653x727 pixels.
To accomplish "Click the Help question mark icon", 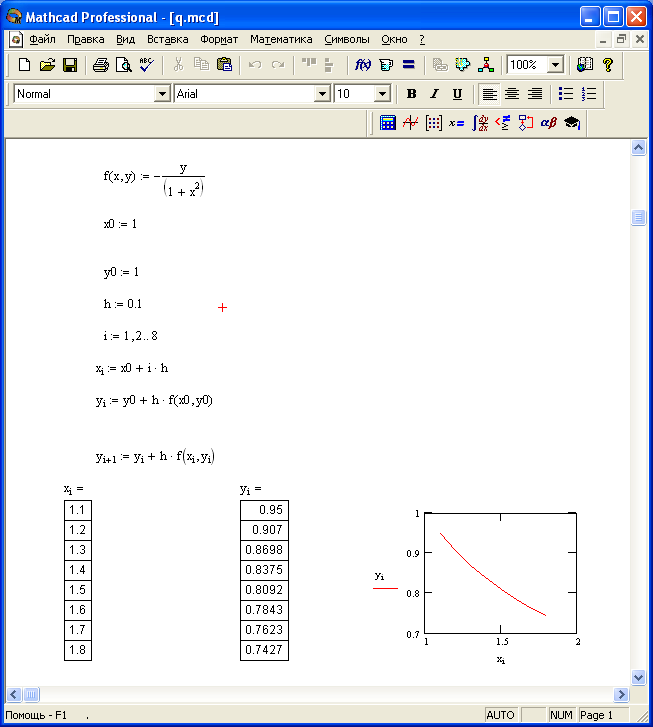I will click(608, 65).
